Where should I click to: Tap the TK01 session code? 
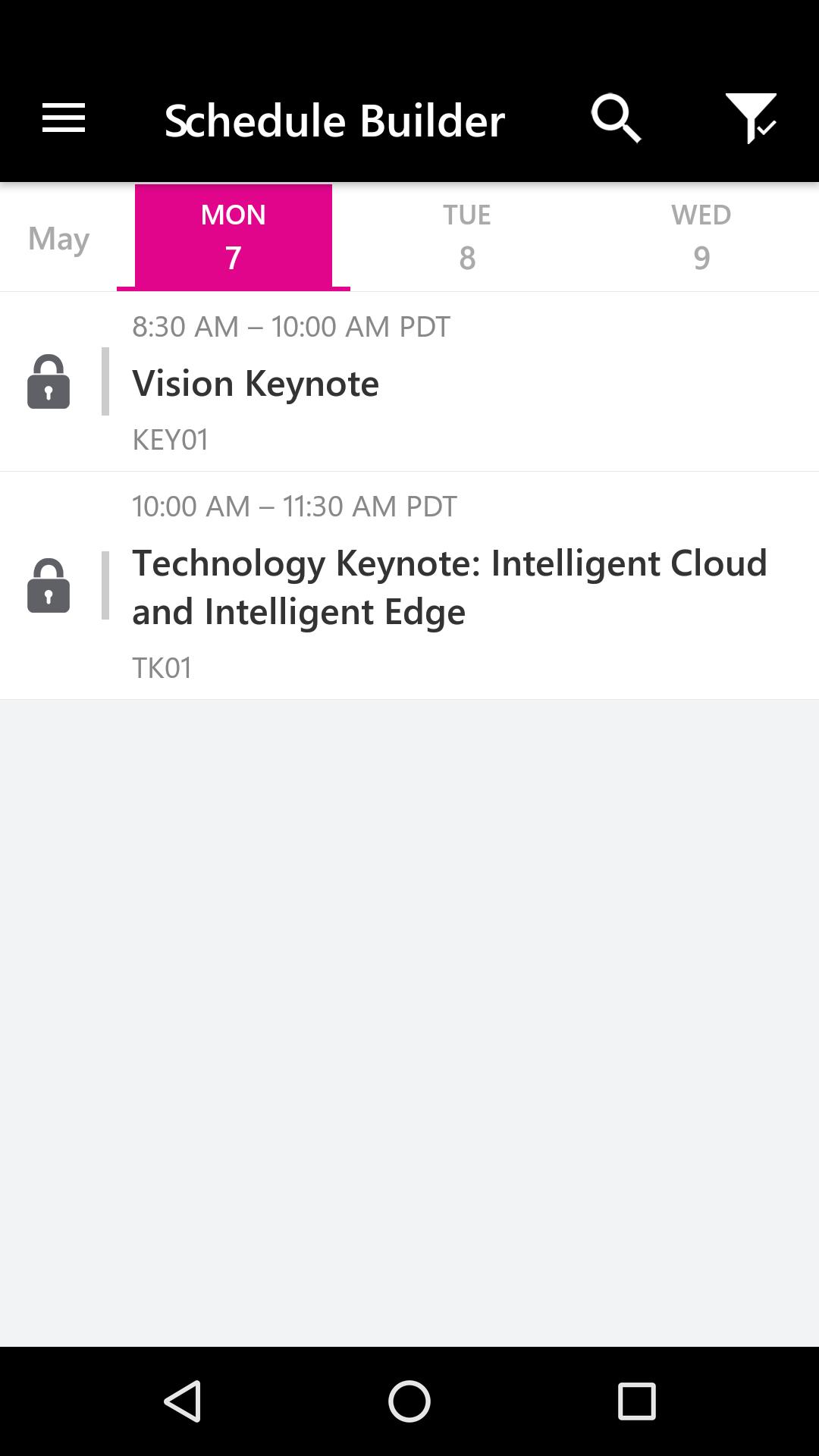point(162,668)
